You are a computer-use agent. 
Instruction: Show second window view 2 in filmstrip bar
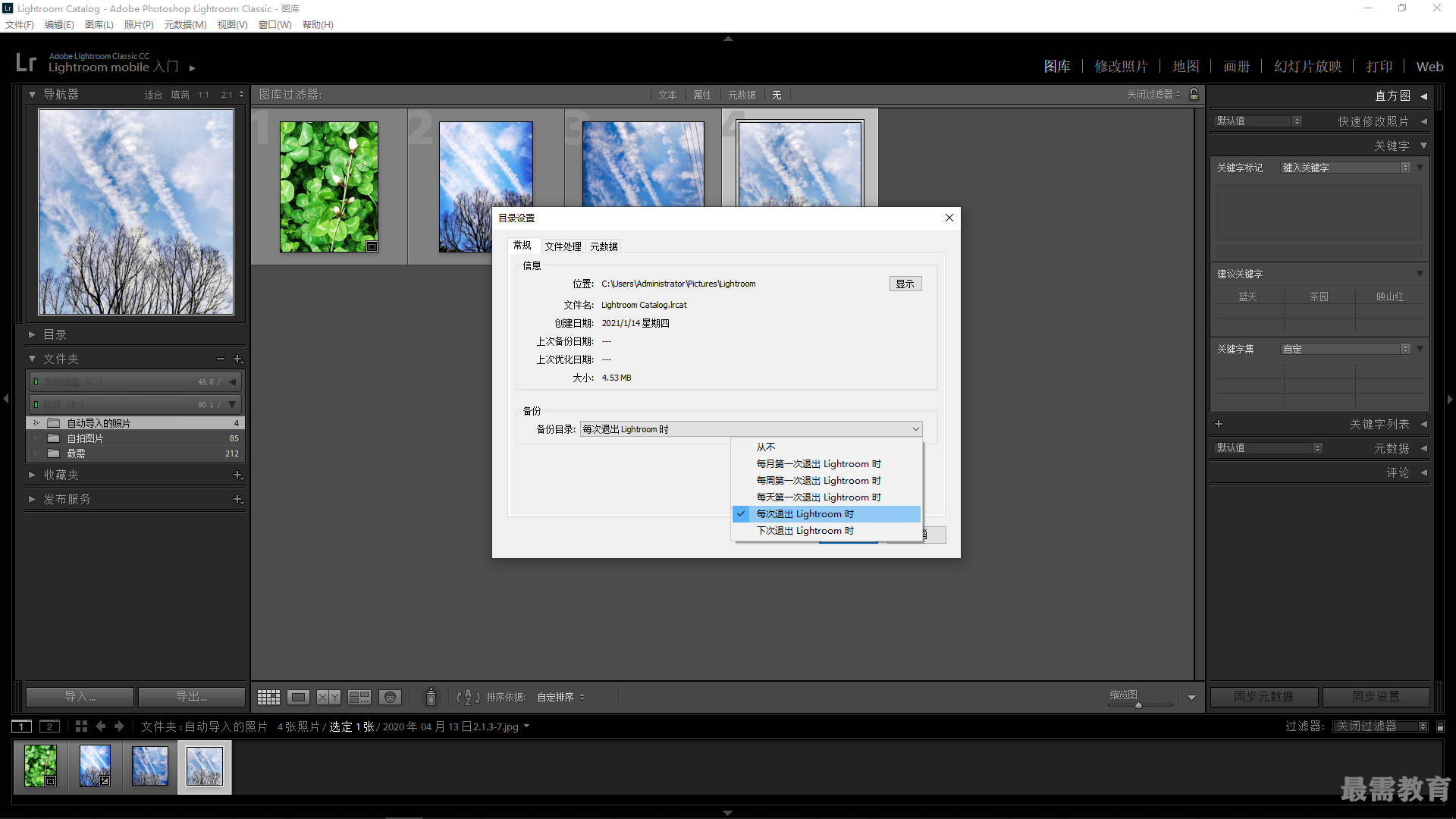pyautogui.click(x=49, y=726)
